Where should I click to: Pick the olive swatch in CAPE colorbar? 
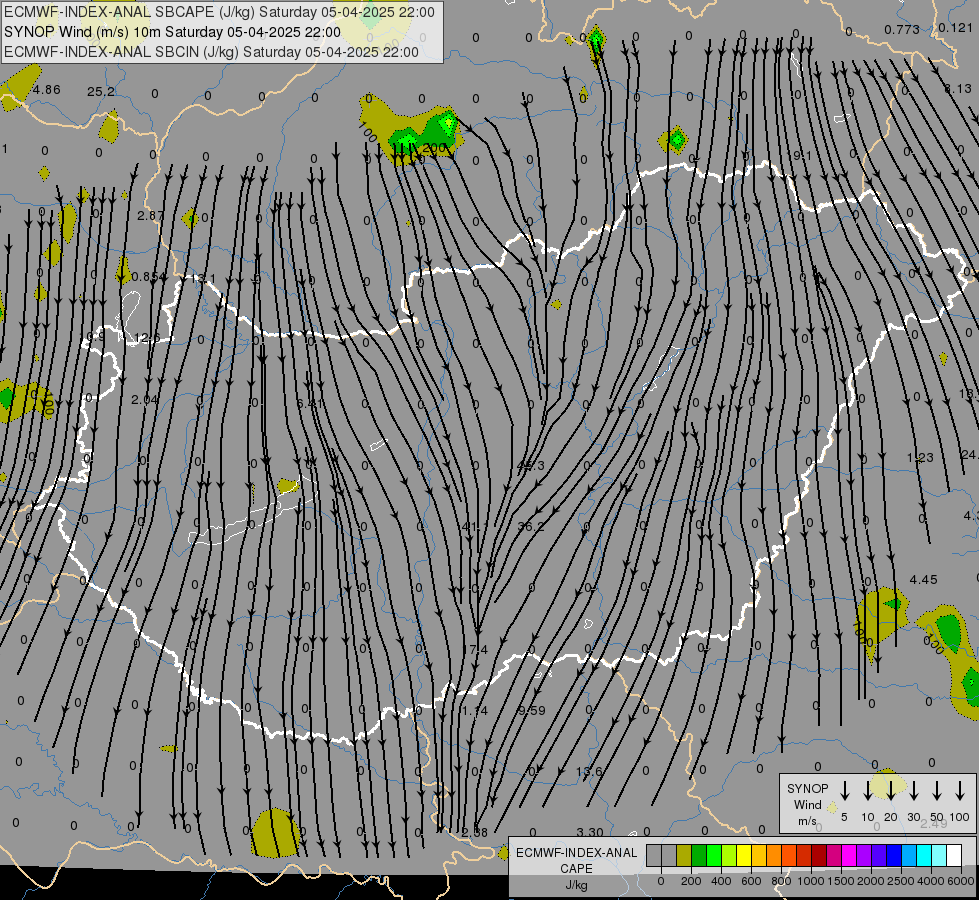click(x=684, y=855)
